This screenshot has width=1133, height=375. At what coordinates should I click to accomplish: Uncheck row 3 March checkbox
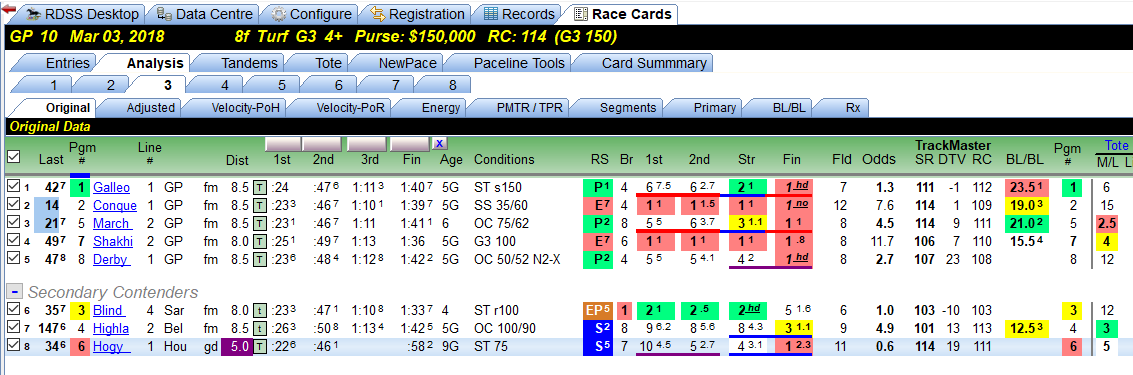coord(13,223)
